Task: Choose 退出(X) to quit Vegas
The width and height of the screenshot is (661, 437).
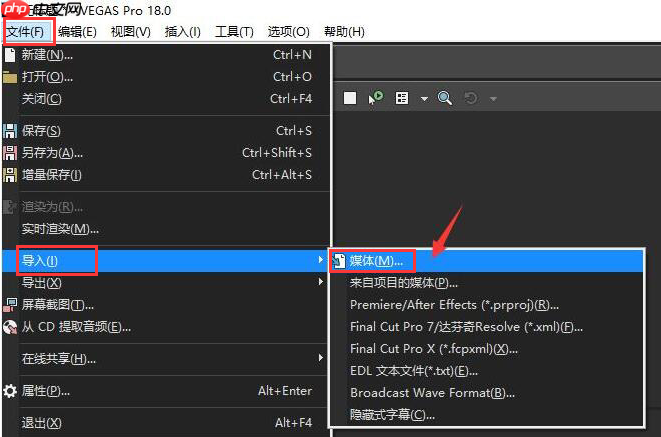Action: click(166, 423)
